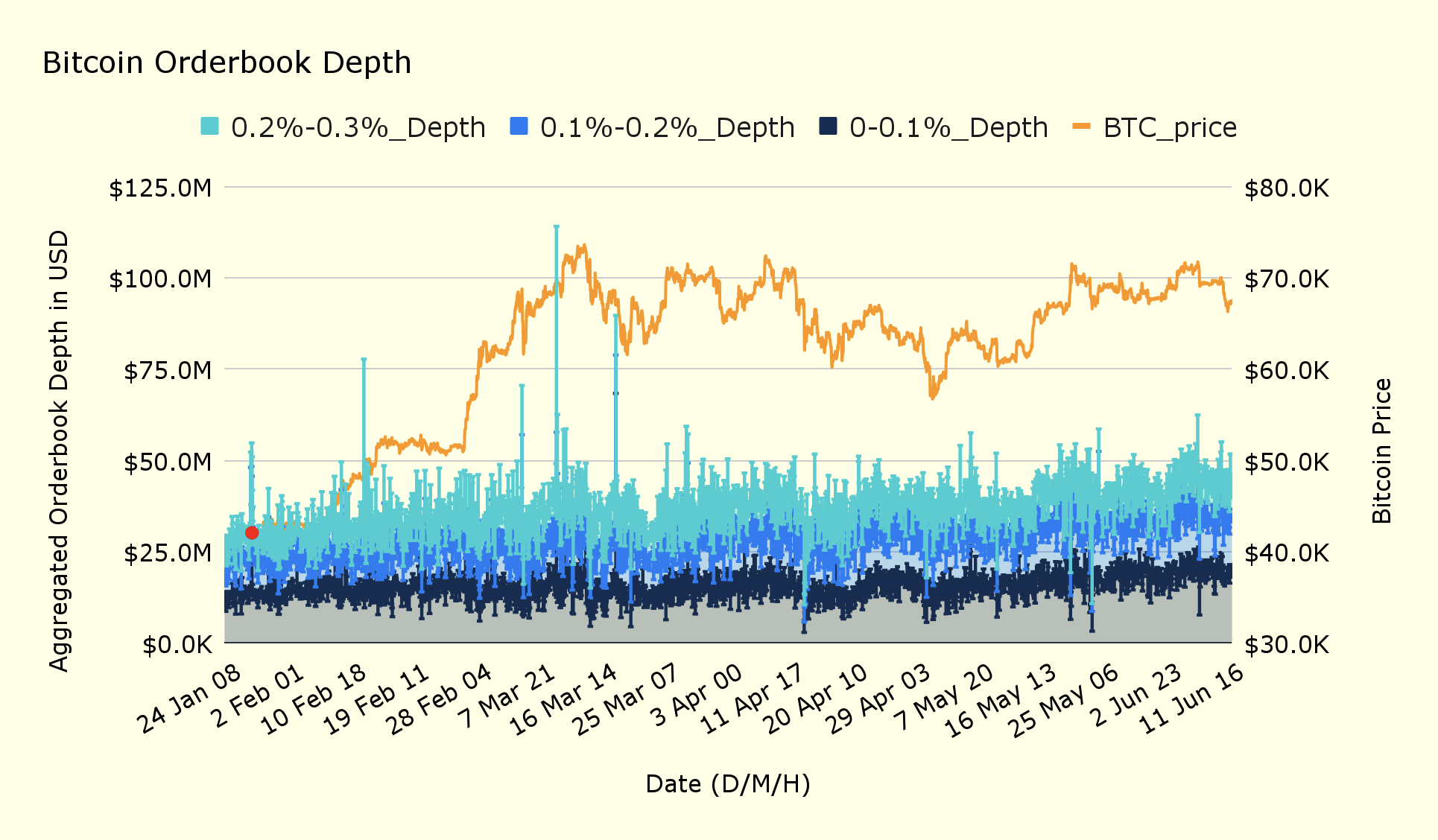Viewport: 1438px width, 840px height.
Task: Click the red dot marker on the chart
Action: pyautogui.click(x=252, y=532)
